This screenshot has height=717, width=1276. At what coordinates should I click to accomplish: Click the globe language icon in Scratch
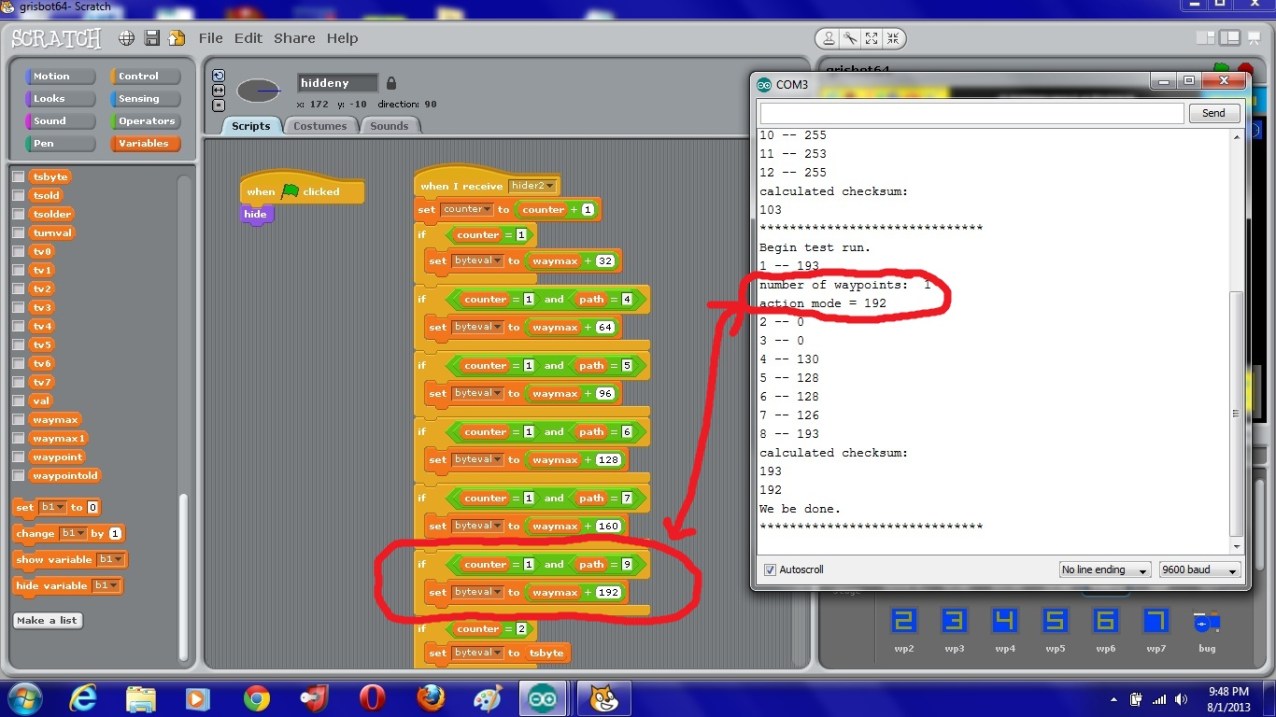pyautogui.click(x=127, y=38)
